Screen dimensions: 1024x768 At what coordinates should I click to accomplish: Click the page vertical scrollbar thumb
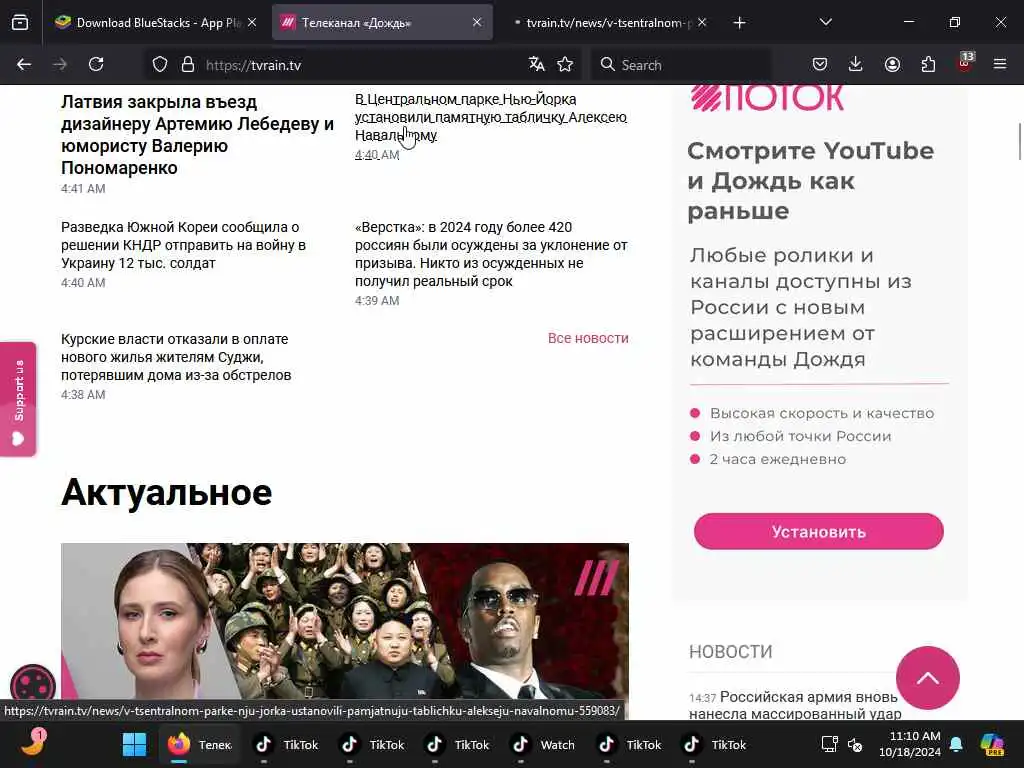[1019, 141]
